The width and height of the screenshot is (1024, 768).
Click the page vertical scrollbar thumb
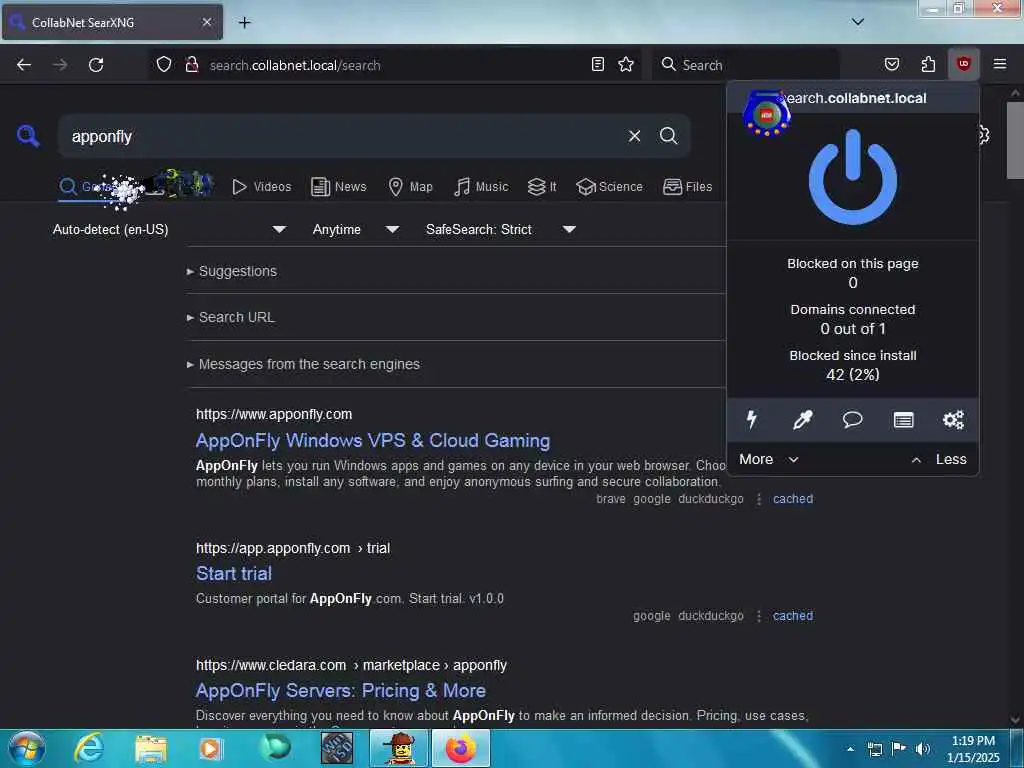click(x=1015, y=140)
